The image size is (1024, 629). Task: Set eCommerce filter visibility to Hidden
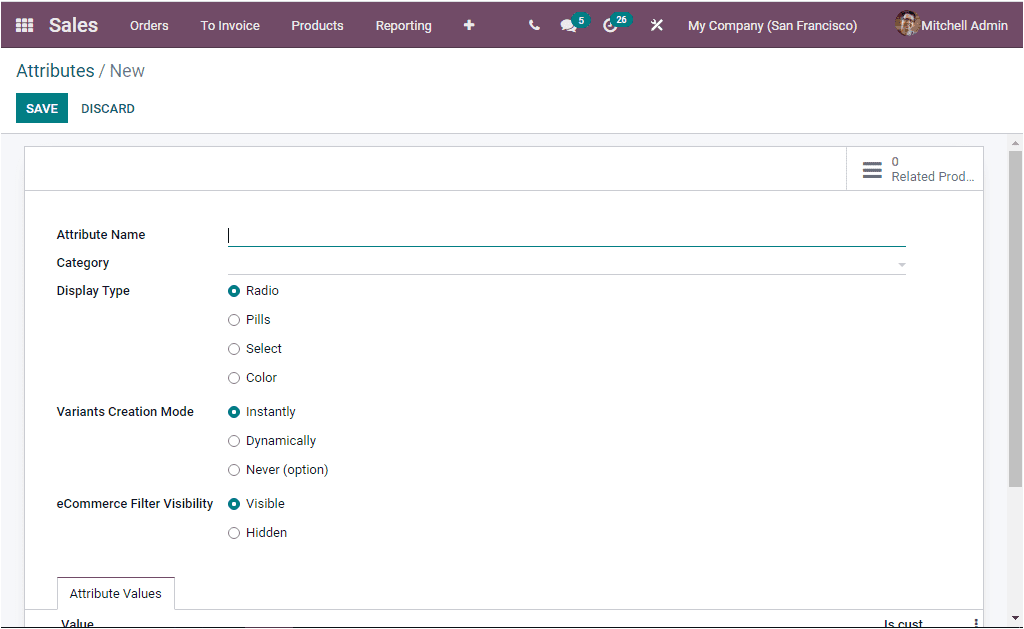[232, 532]
